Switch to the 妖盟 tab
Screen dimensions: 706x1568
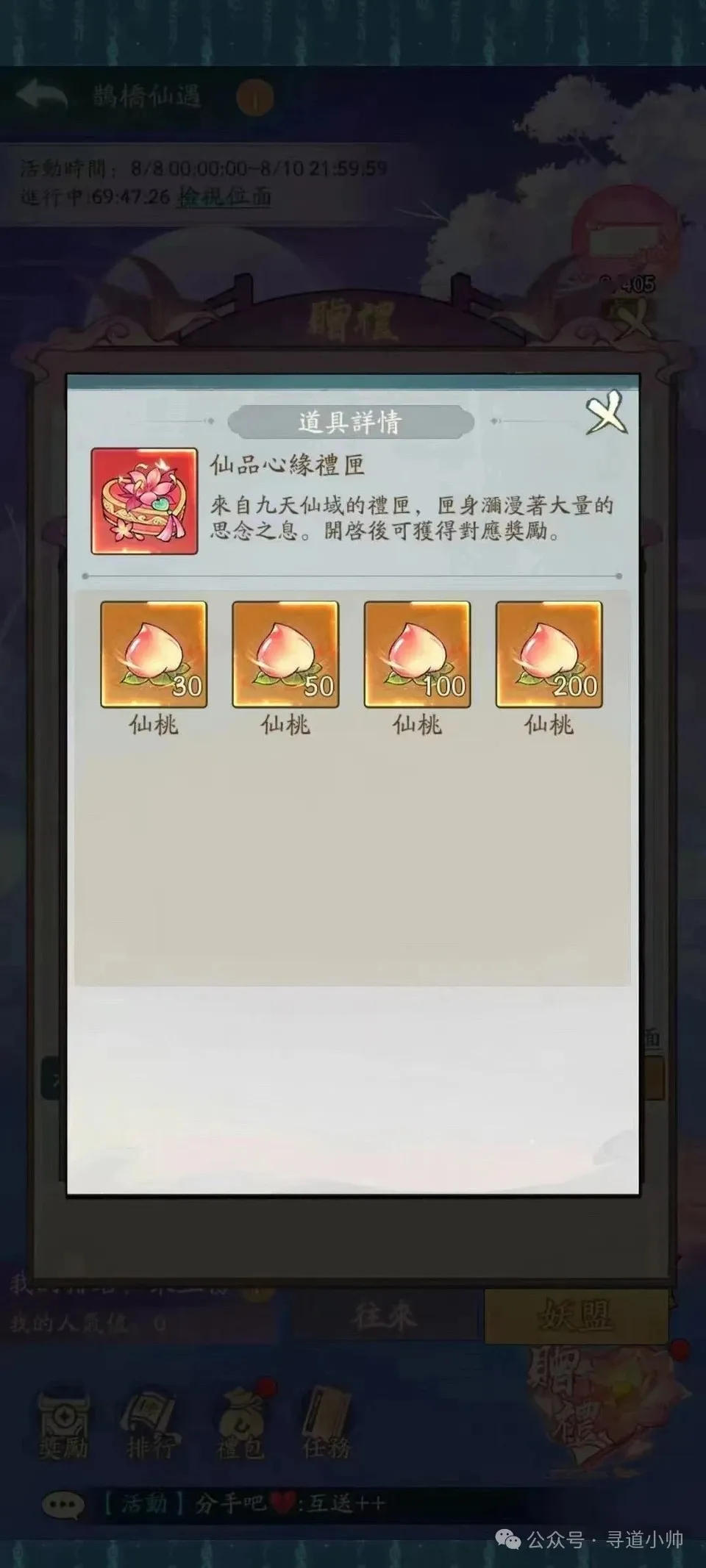(x=576, y=1315)
